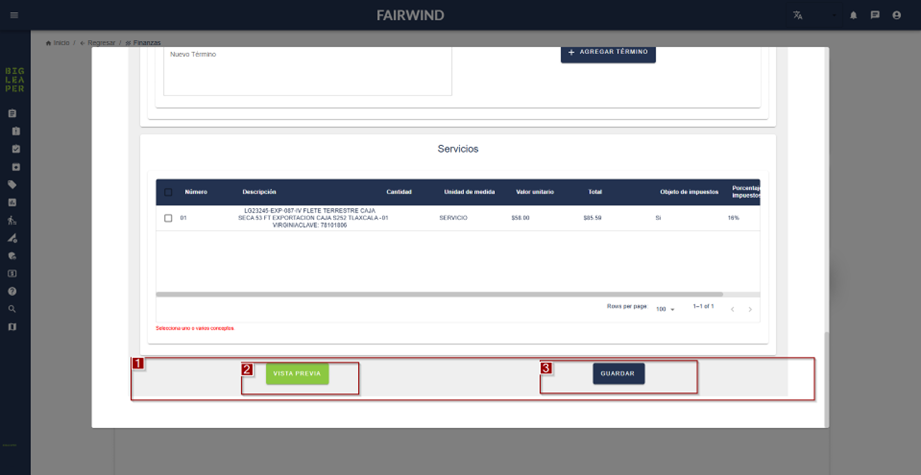Image resolution: width=921 pixels, height=475 pixels.
Task: Open the language dropdown arrow in header
Action: click(x=835, y=15)
